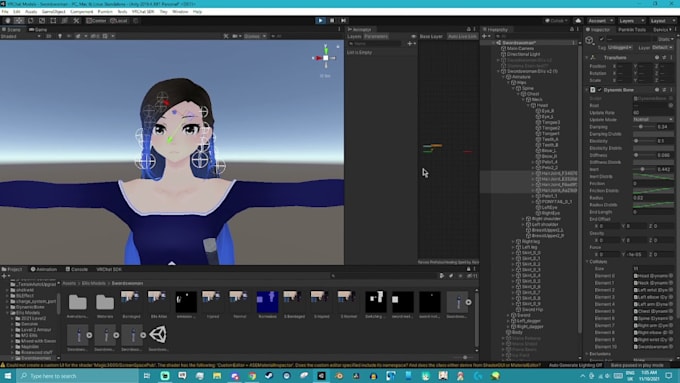
Task: Lock the Hierarchy panel
Action: [x=572, y=29]
